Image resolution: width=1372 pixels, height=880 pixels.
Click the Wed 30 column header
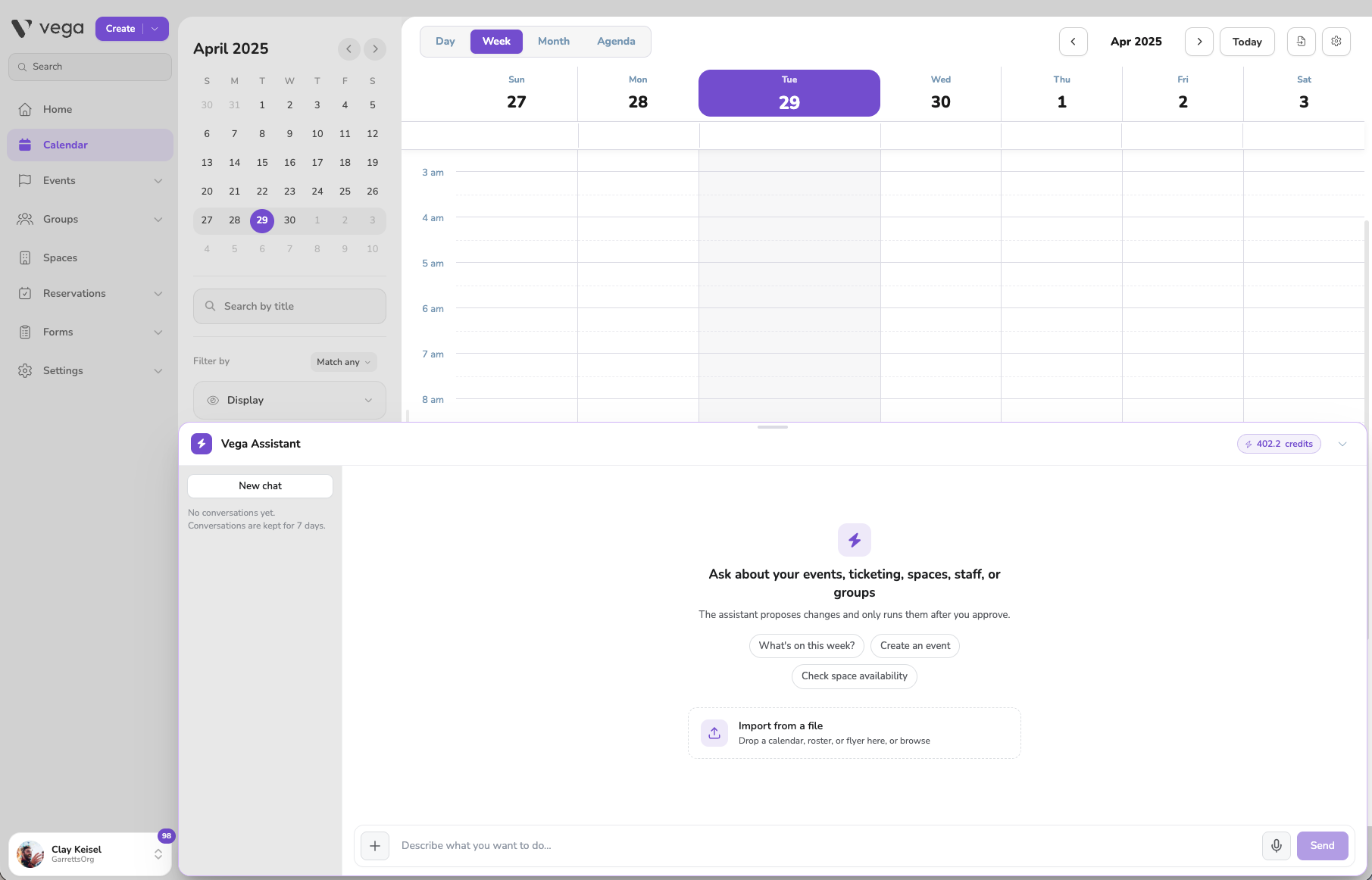[x=940, y=93]
